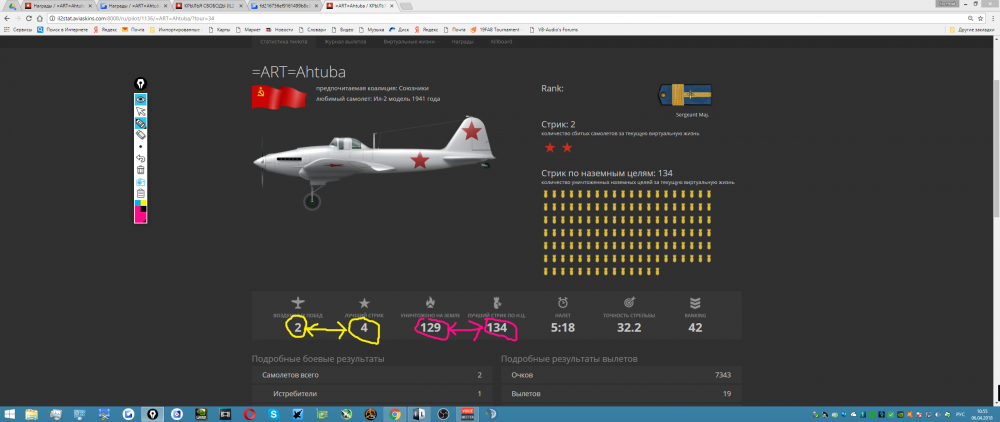Open the Новости bookmark

pyautogui.click(x=279, y=29)
